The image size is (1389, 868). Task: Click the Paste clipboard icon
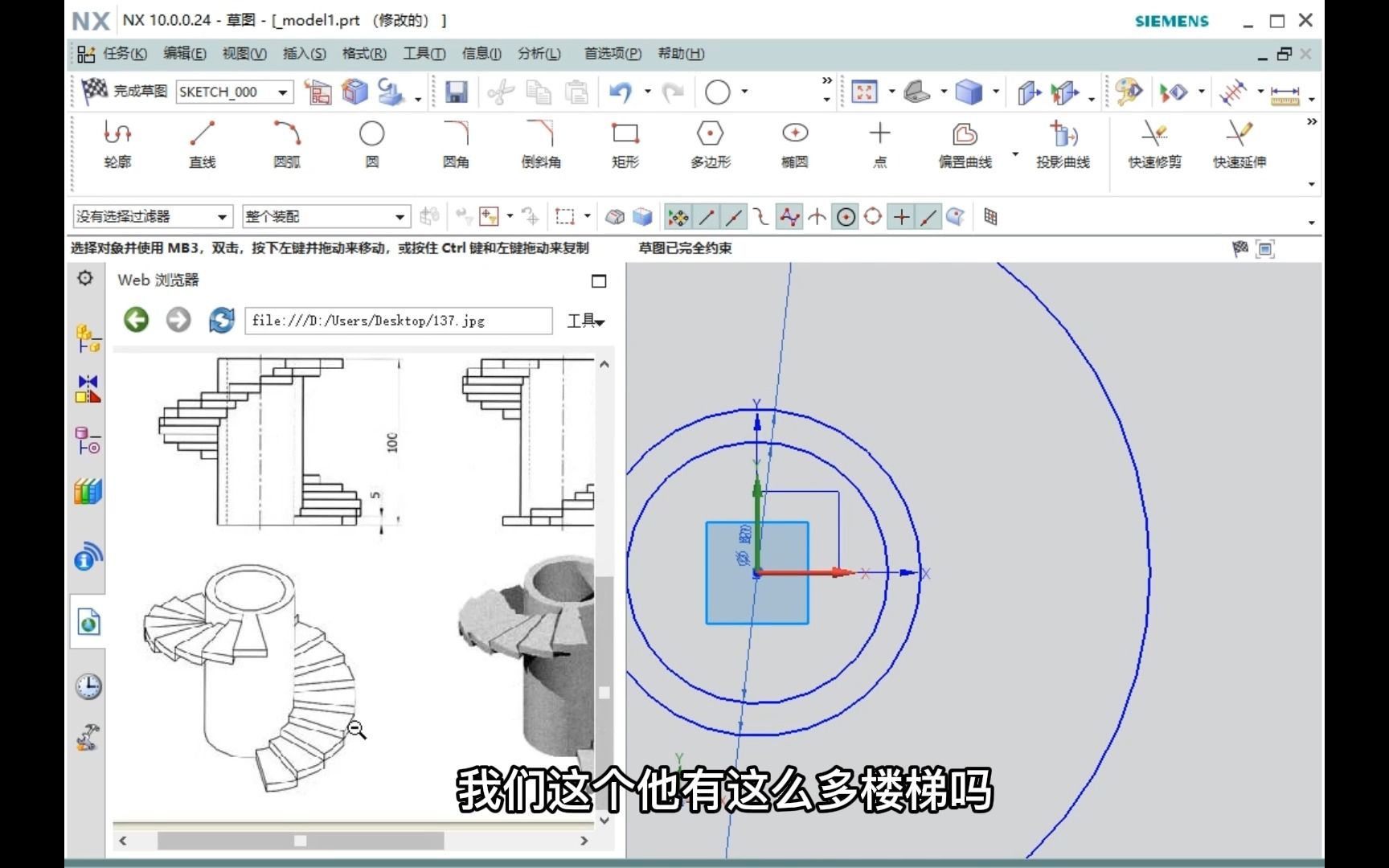[x=576, y=92]
